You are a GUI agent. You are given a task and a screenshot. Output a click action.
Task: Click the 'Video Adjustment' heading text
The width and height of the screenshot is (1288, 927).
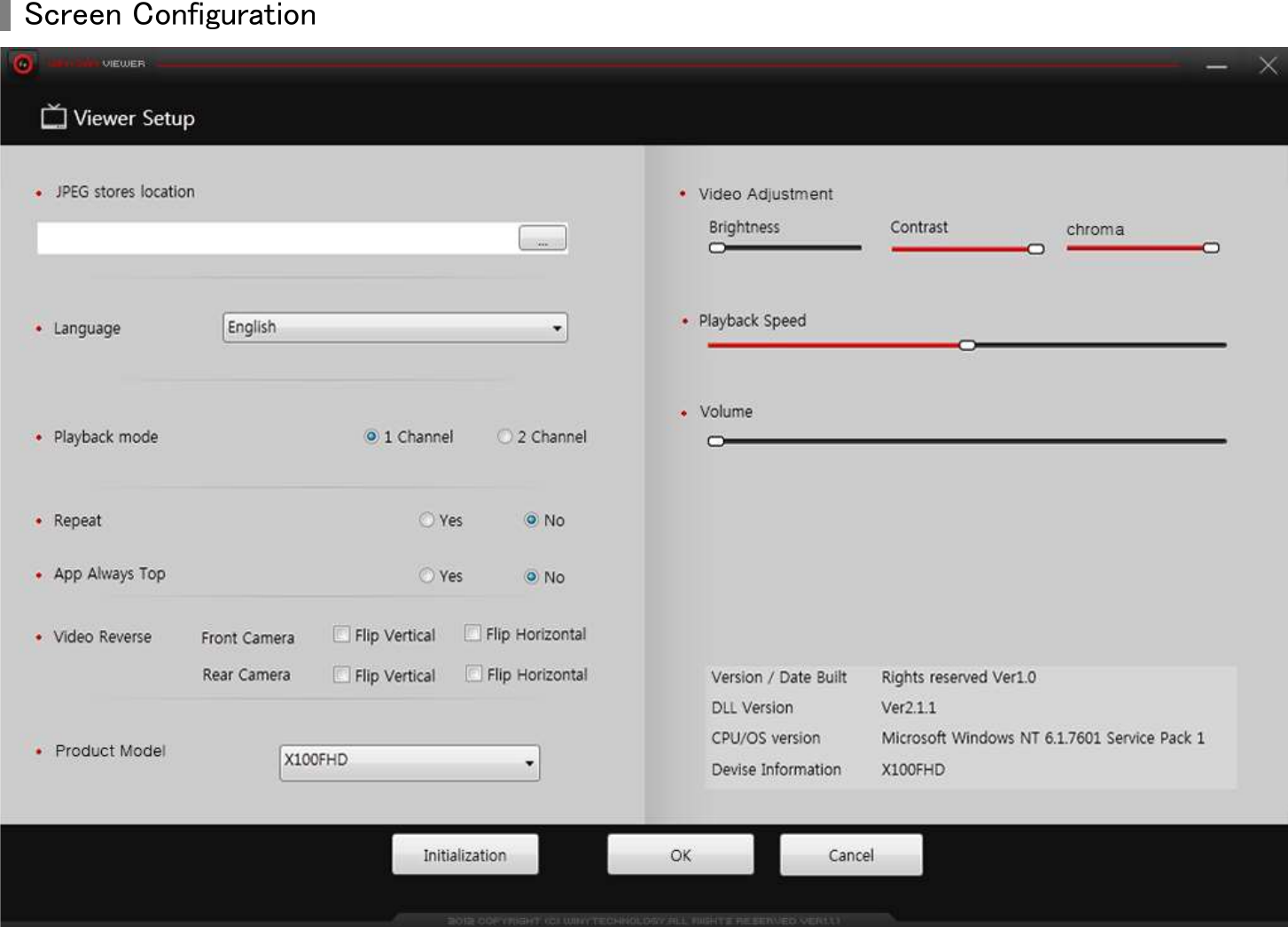tap(766, 194)
